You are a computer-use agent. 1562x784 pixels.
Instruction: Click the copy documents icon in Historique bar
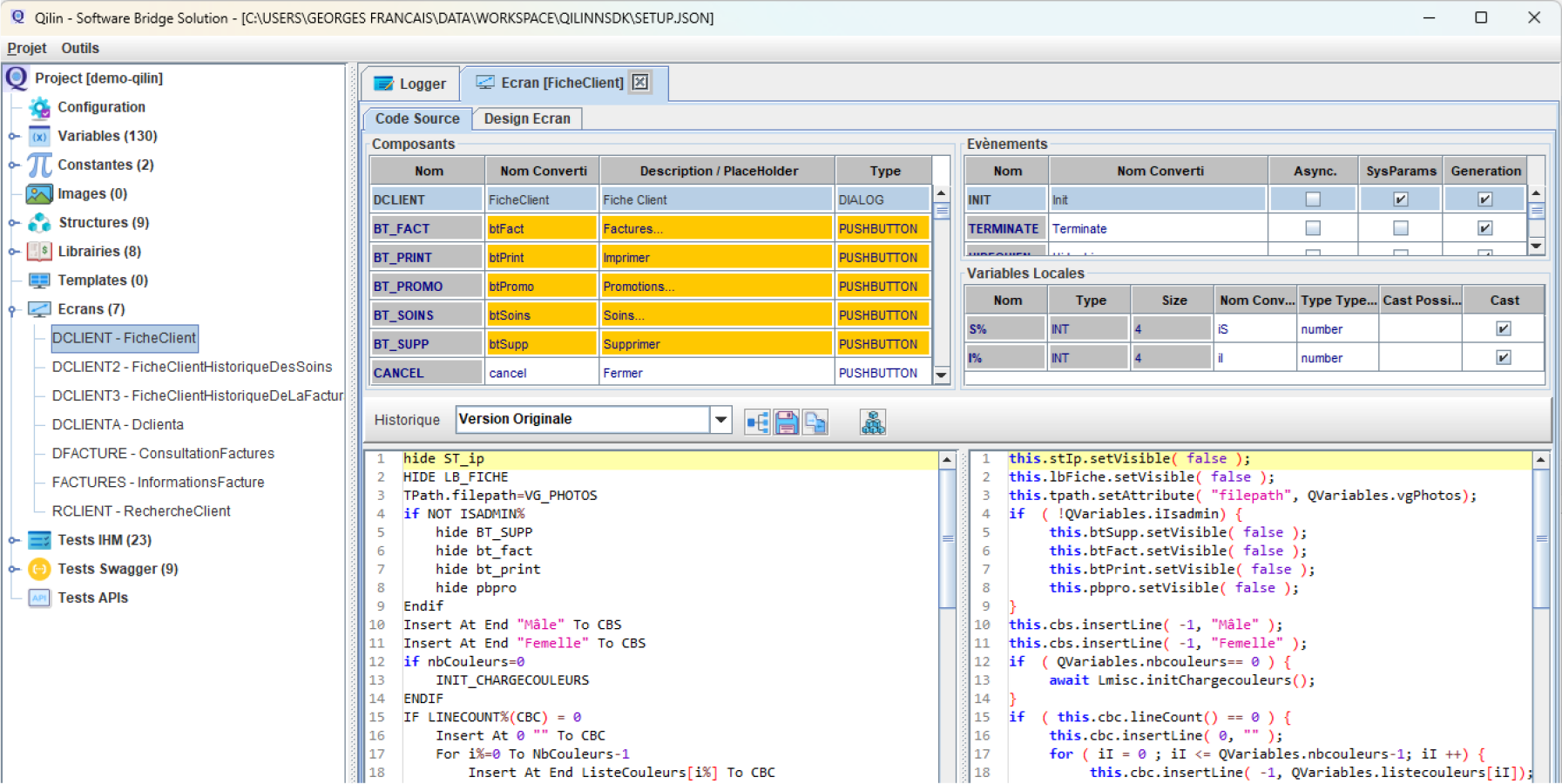(815, 422)
